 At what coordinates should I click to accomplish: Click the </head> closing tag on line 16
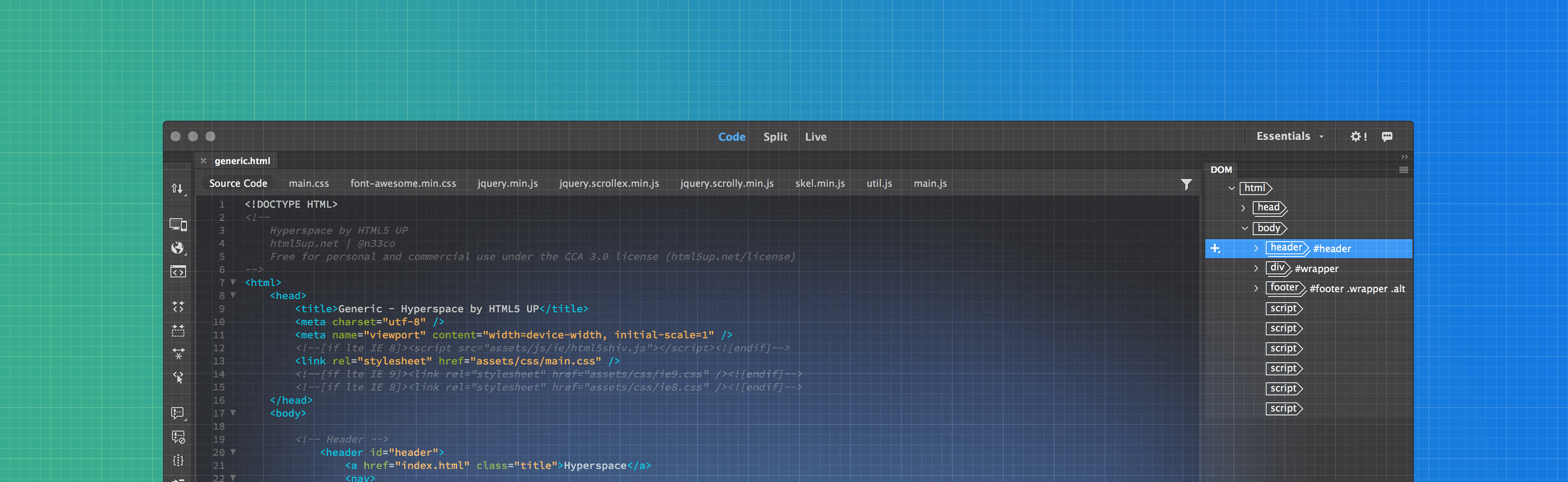click(x=291, y=400)
